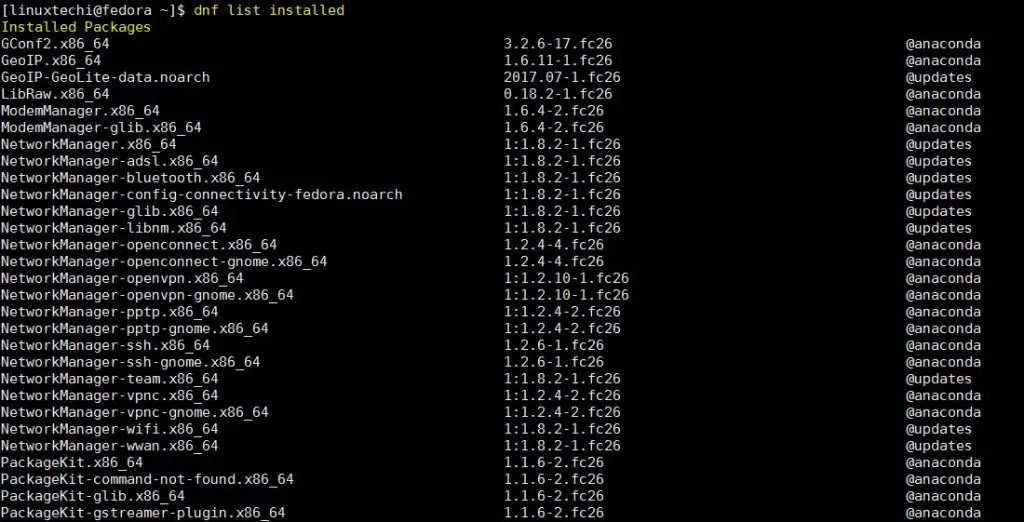Click the PackageKit.x86_64 package name
The image size is (1024, 522).
tap(72, 463)
